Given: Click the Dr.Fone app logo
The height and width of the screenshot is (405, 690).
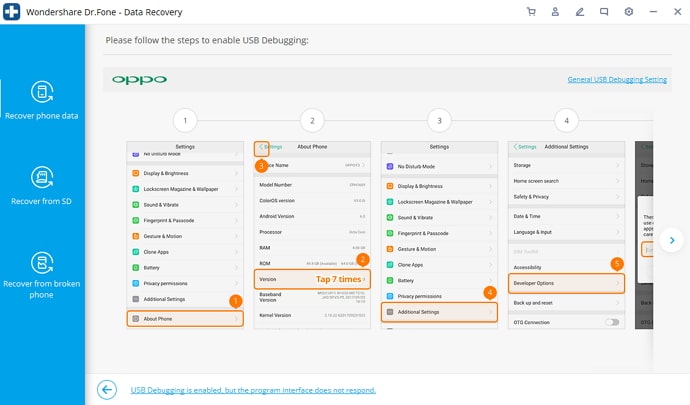Looking at the screenshot, I should click(11, 12).
